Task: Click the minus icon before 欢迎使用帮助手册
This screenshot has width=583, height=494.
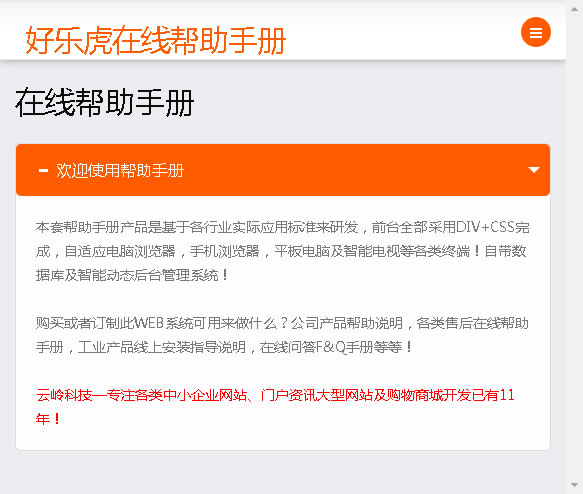Action: [x=44, y=171]
